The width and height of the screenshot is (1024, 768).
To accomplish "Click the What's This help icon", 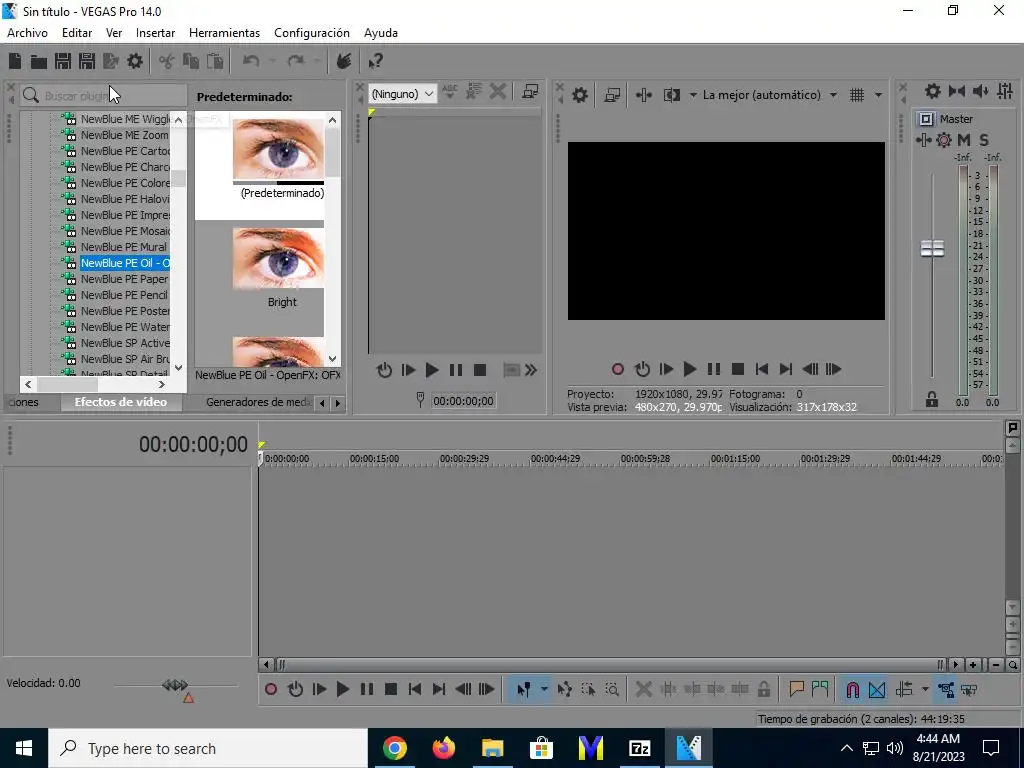I will click(x=376, y=61).
